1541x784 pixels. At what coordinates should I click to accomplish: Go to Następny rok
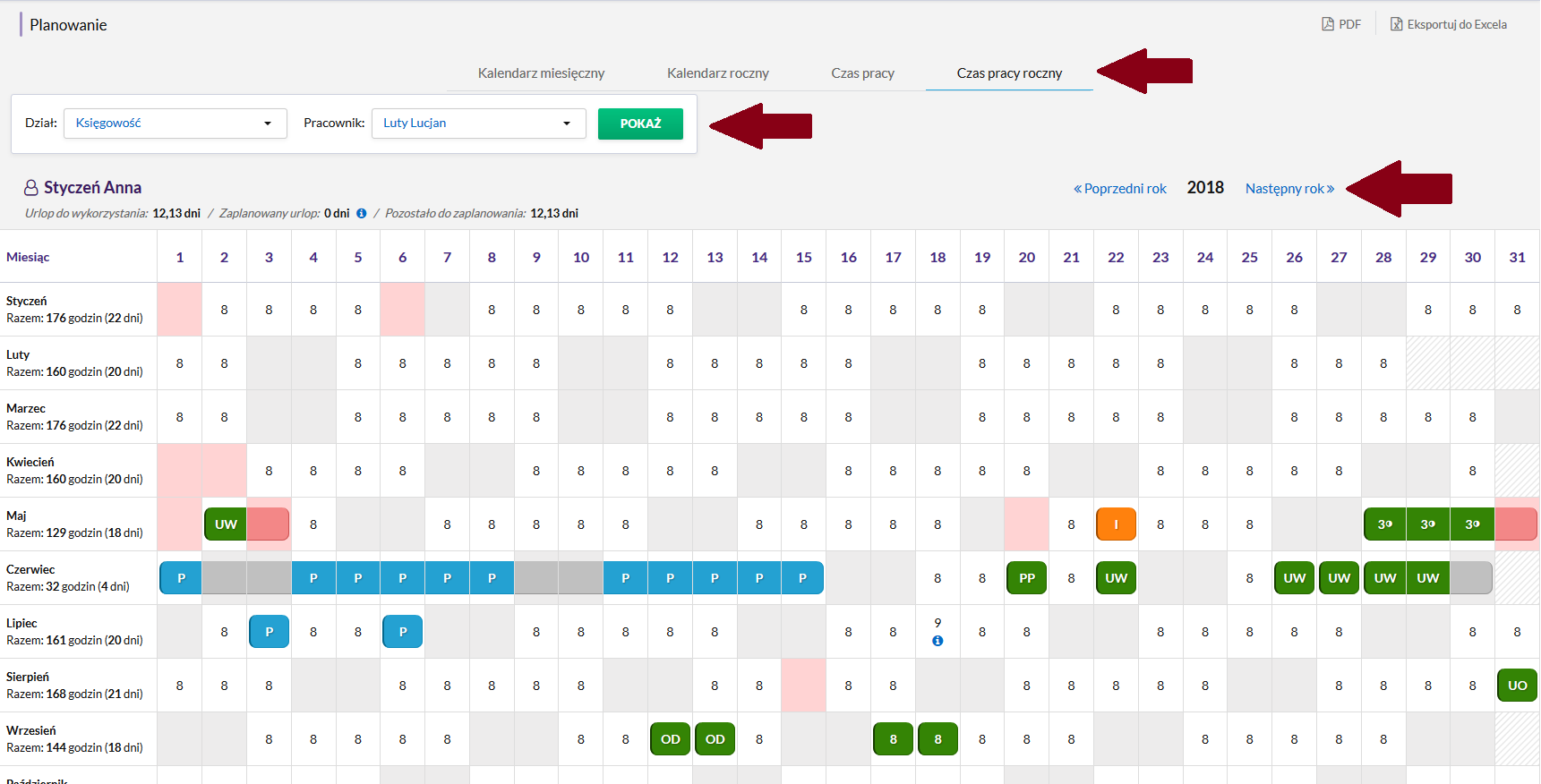click(x=1290, y=189)
